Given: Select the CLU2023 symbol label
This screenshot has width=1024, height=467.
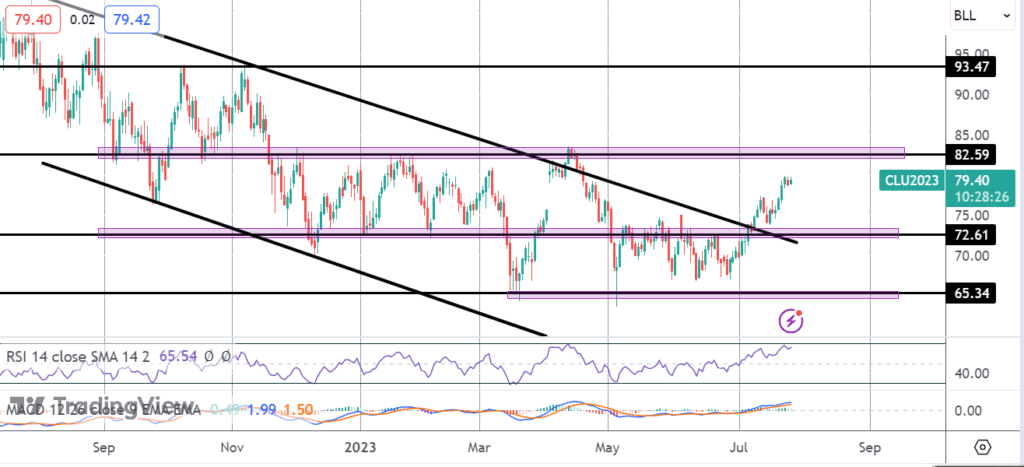Looking at the screenshot, I should tap(911, 181).
